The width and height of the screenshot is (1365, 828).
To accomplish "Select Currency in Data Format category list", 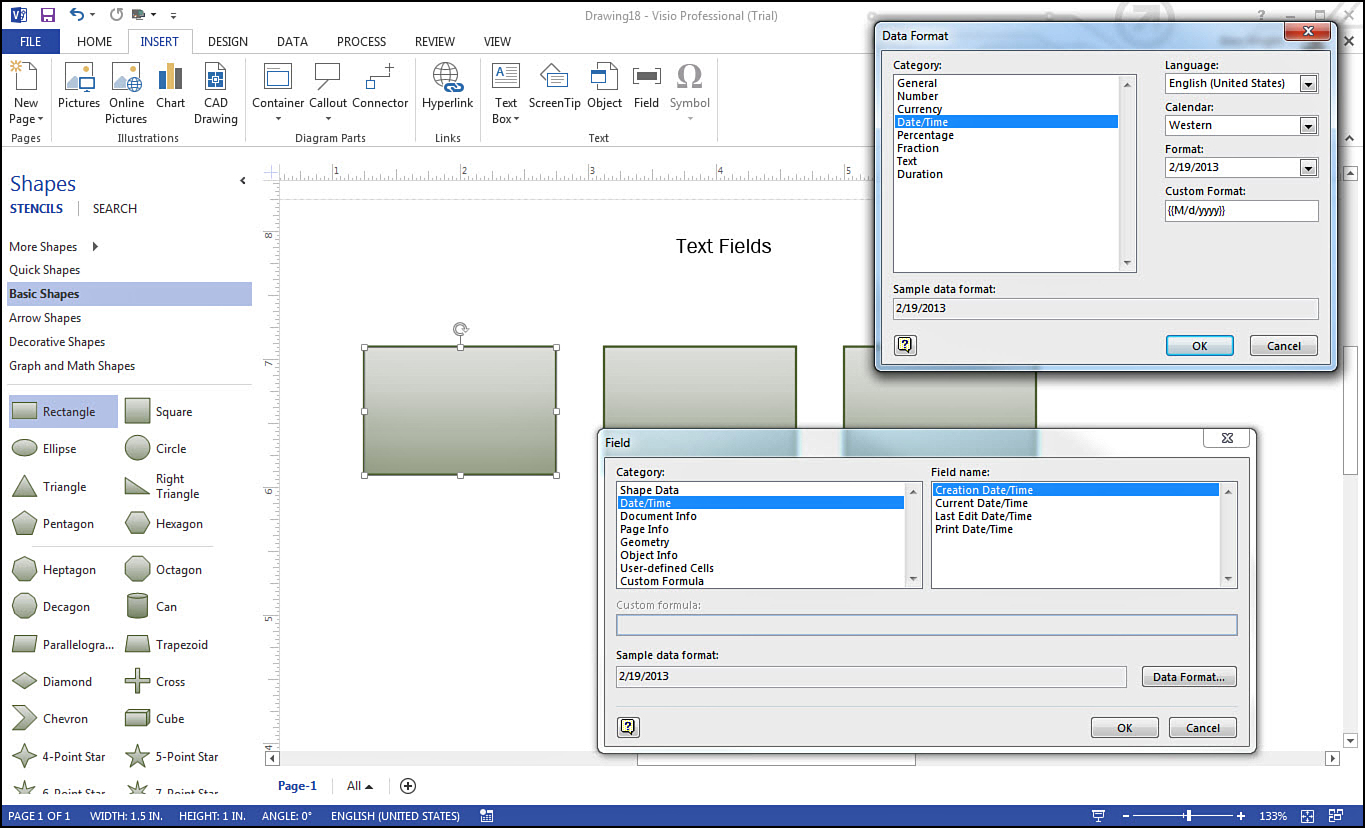I will click(x=919, y=109).
